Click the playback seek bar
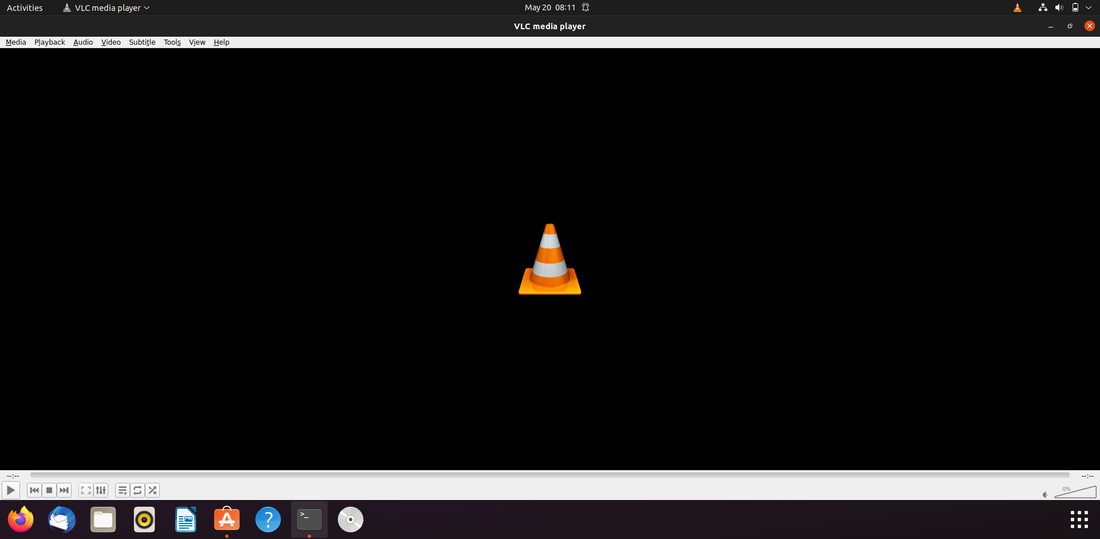Viewport: 1100px width, 539px height. (x=549, y=475)
